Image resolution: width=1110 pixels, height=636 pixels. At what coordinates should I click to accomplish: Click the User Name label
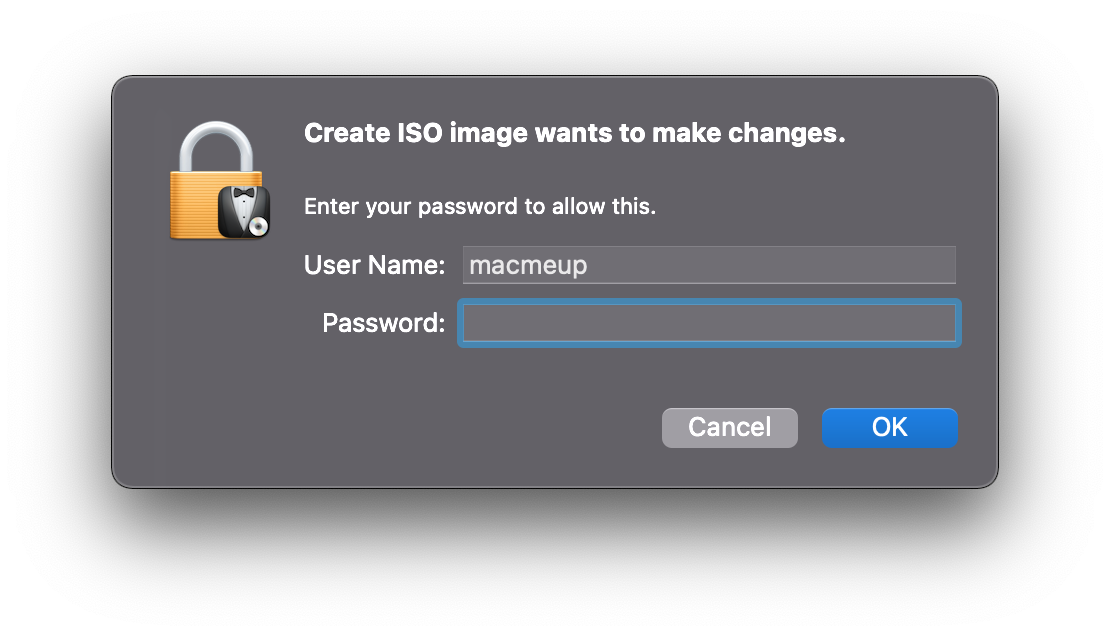click(x=374, y=264)
